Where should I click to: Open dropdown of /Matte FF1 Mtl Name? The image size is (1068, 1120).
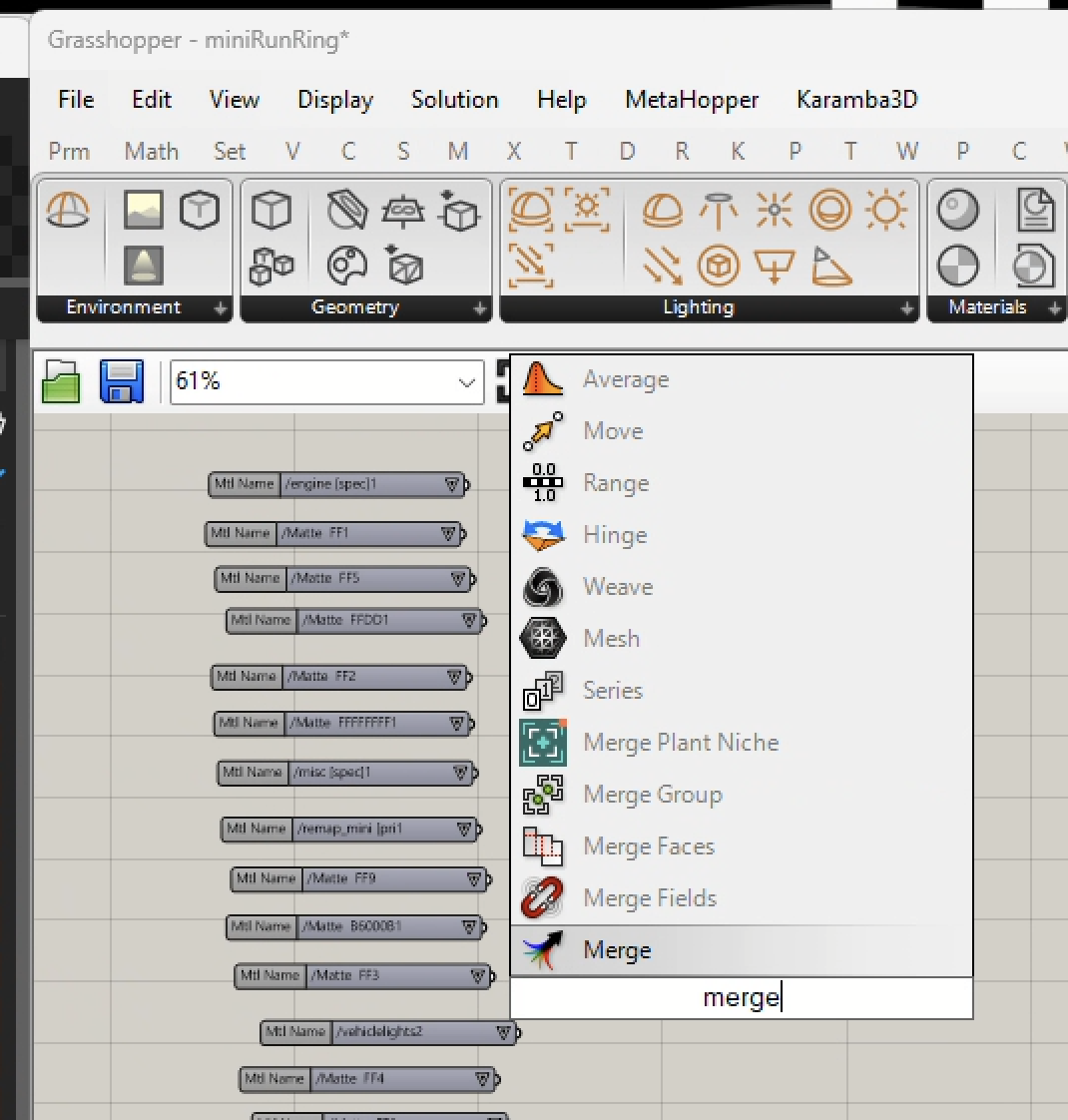448,534
